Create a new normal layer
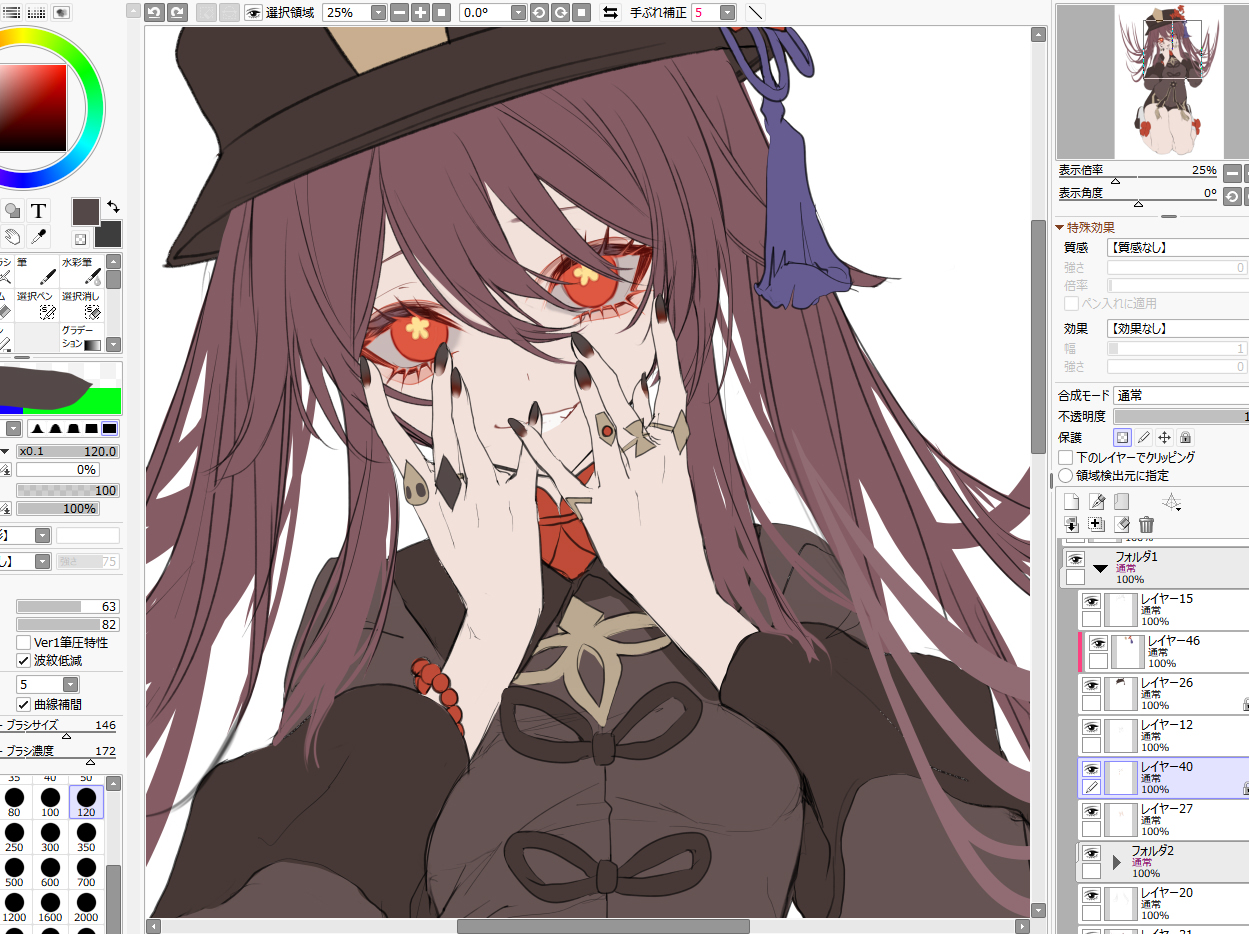 coord(1071,502)
